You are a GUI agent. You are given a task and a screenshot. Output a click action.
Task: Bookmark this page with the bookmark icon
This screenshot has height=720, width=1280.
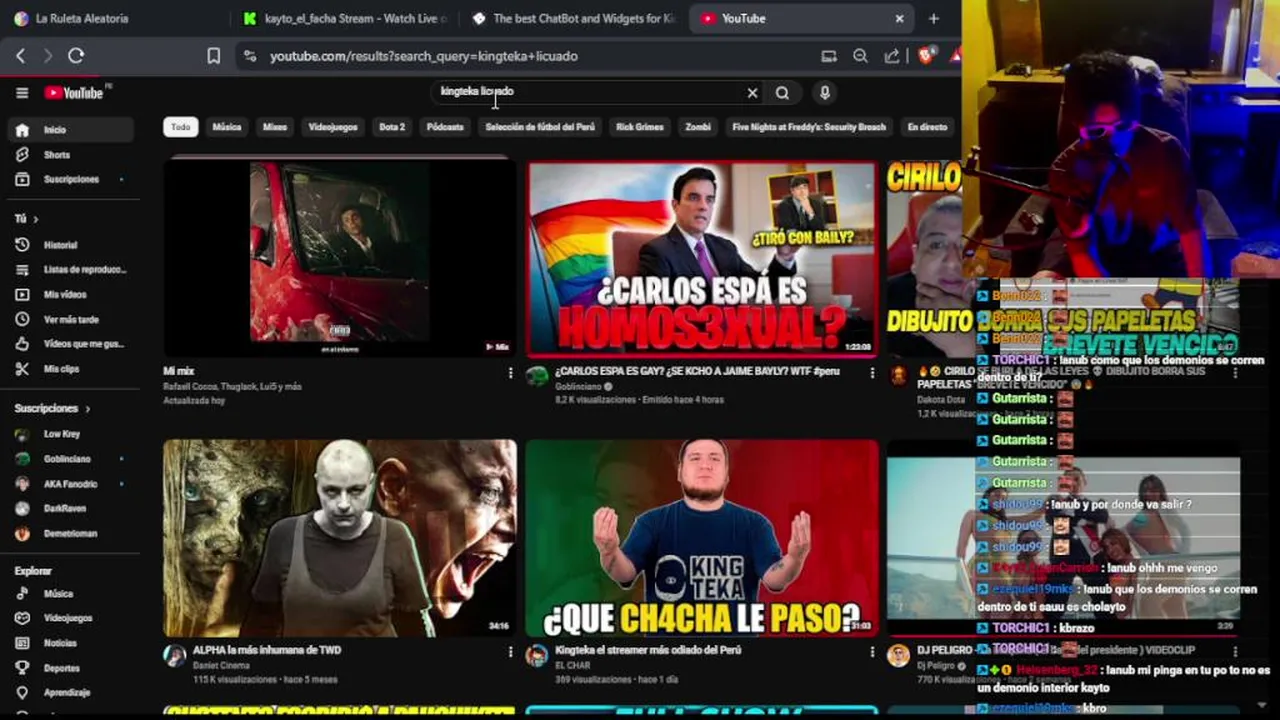coord(213,56)
